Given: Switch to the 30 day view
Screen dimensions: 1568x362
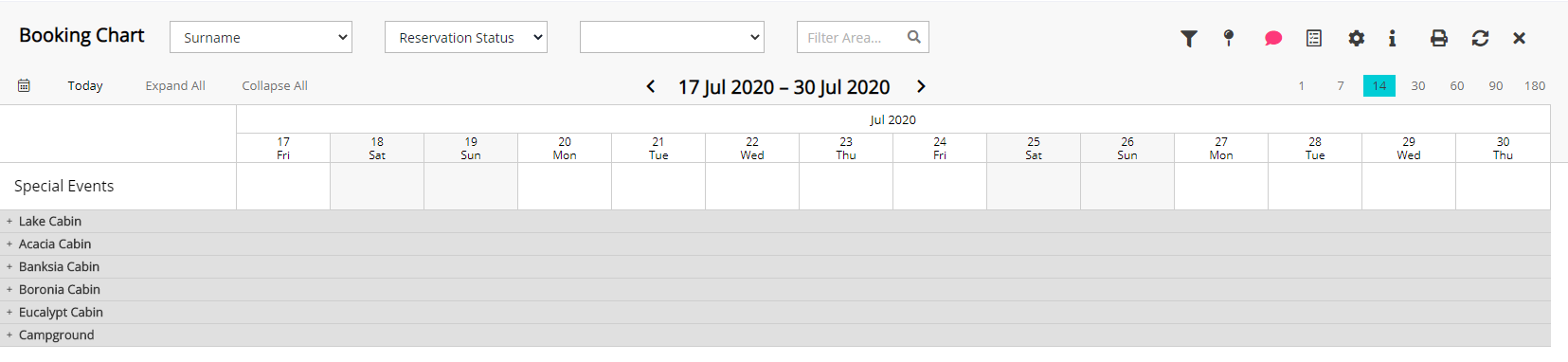Looking at the screenshot, I should click(x=1418, y=85).
